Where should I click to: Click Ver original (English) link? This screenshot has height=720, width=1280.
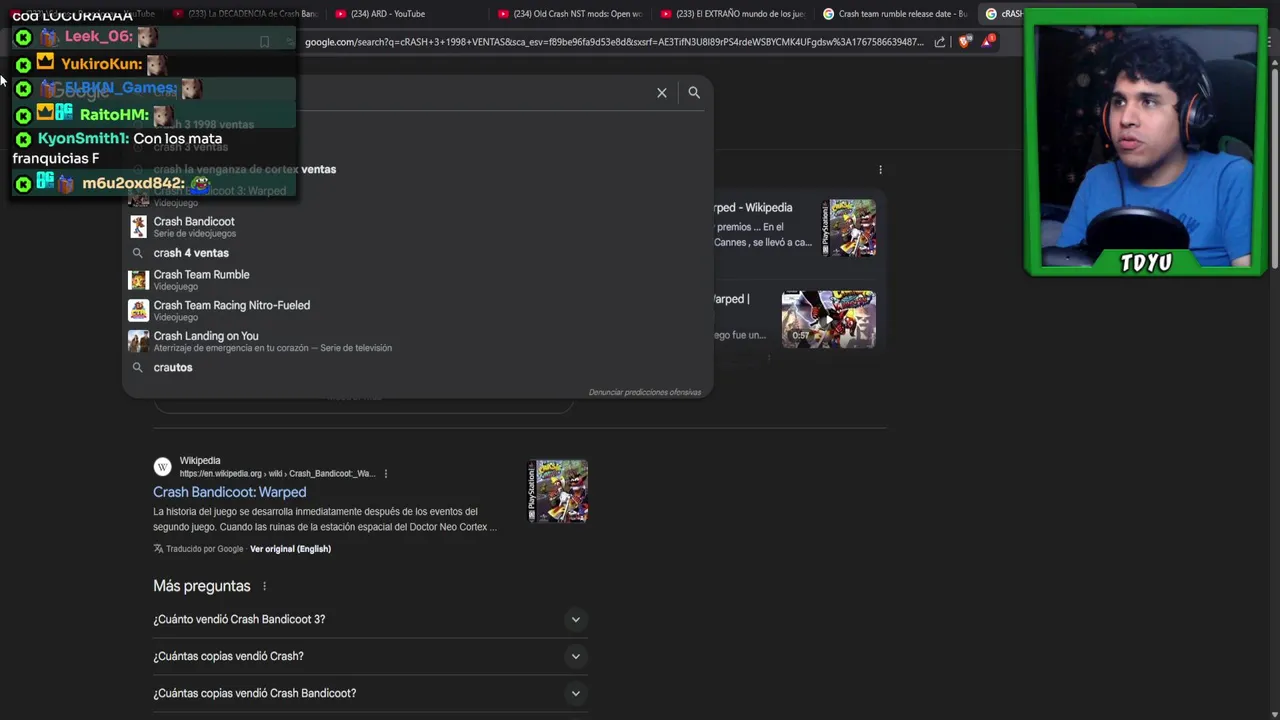(x=290, y=549)
